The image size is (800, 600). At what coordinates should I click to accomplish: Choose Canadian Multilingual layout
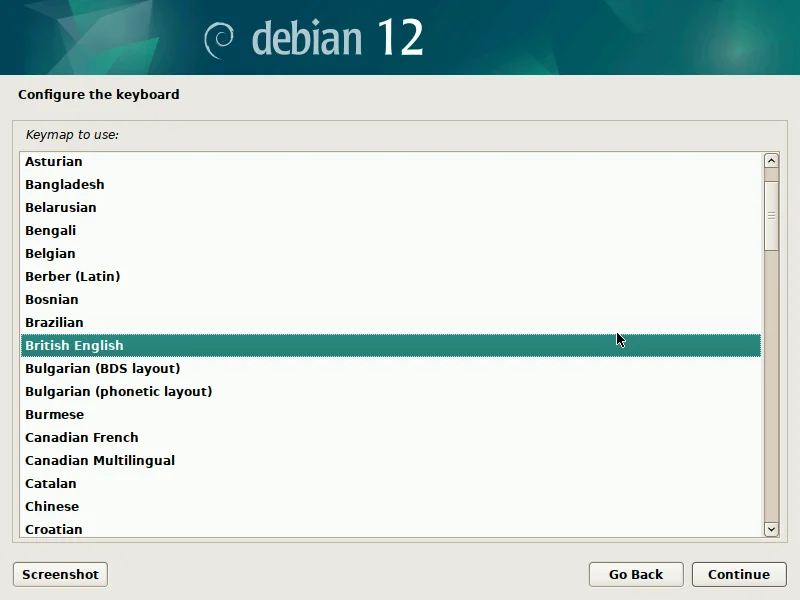pos(391,460)
